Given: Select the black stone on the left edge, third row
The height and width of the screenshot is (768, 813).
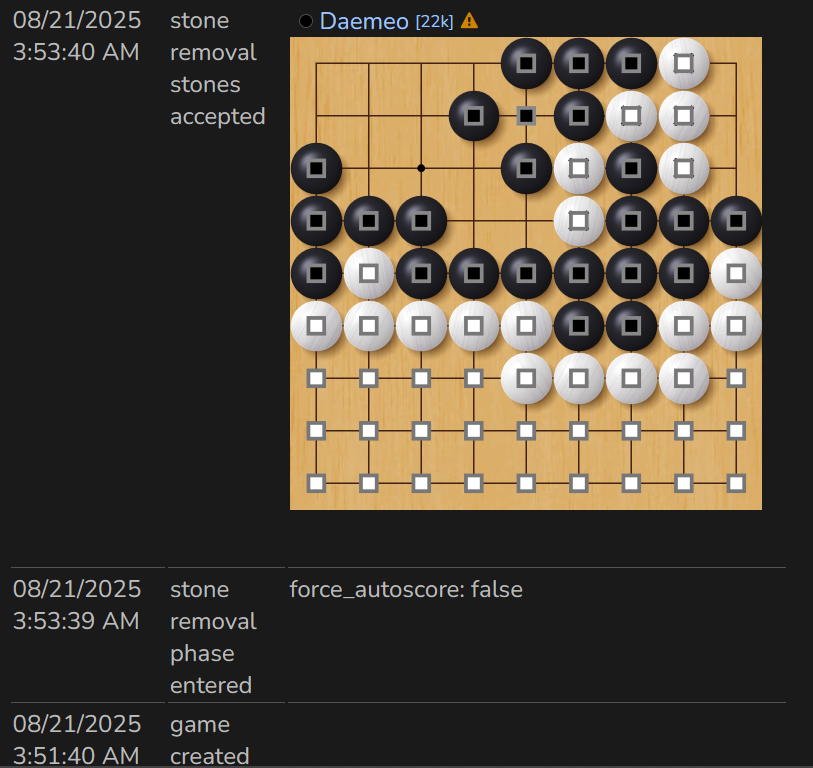Looking at the screenshot, I should [x=317, y=168].
